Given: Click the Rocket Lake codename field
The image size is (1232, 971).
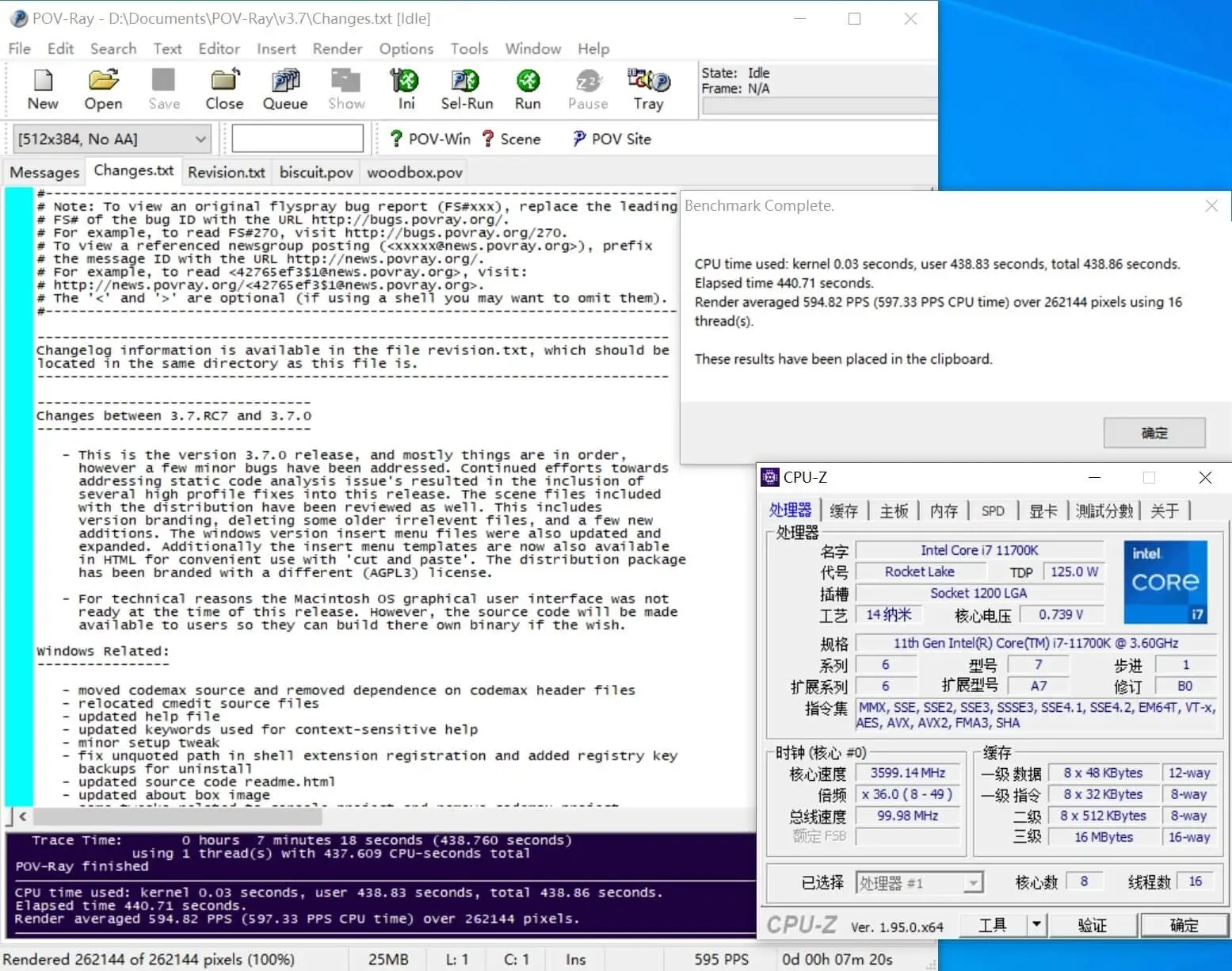Looking at the screenshot, I should tap(920, 572).
